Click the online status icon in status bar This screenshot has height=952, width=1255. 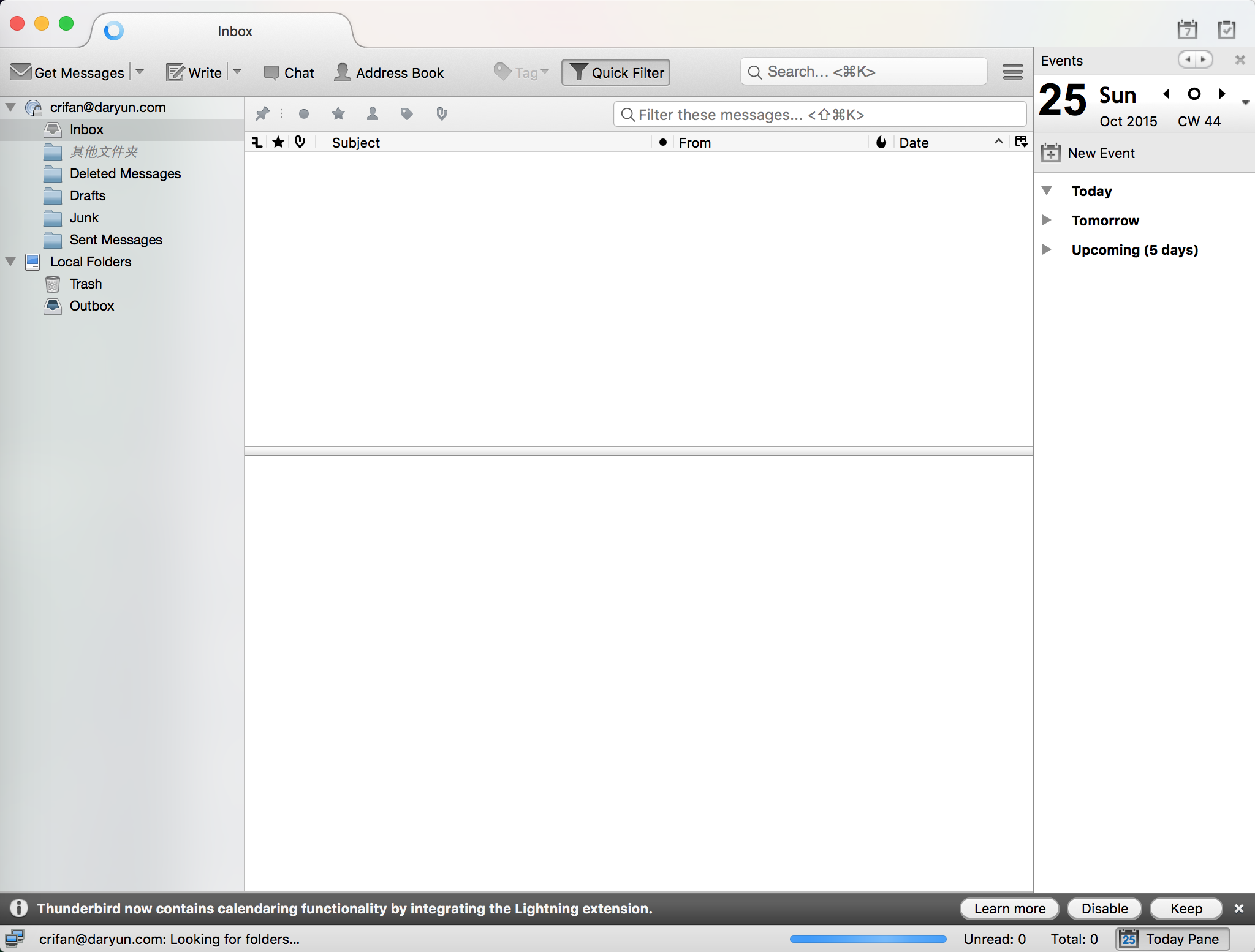point(15,939)
